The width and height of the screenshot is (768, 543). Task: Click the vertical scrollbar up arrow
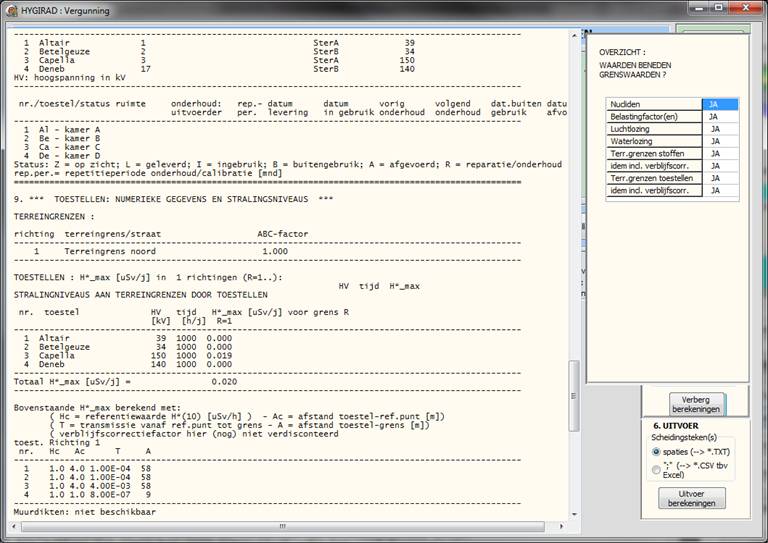(574, 35)
